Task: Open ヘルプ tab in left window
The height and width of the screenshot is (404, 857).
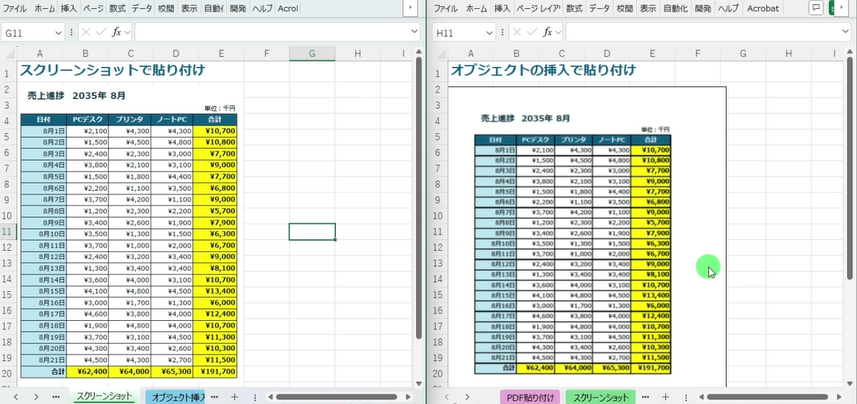Action: 262,8
